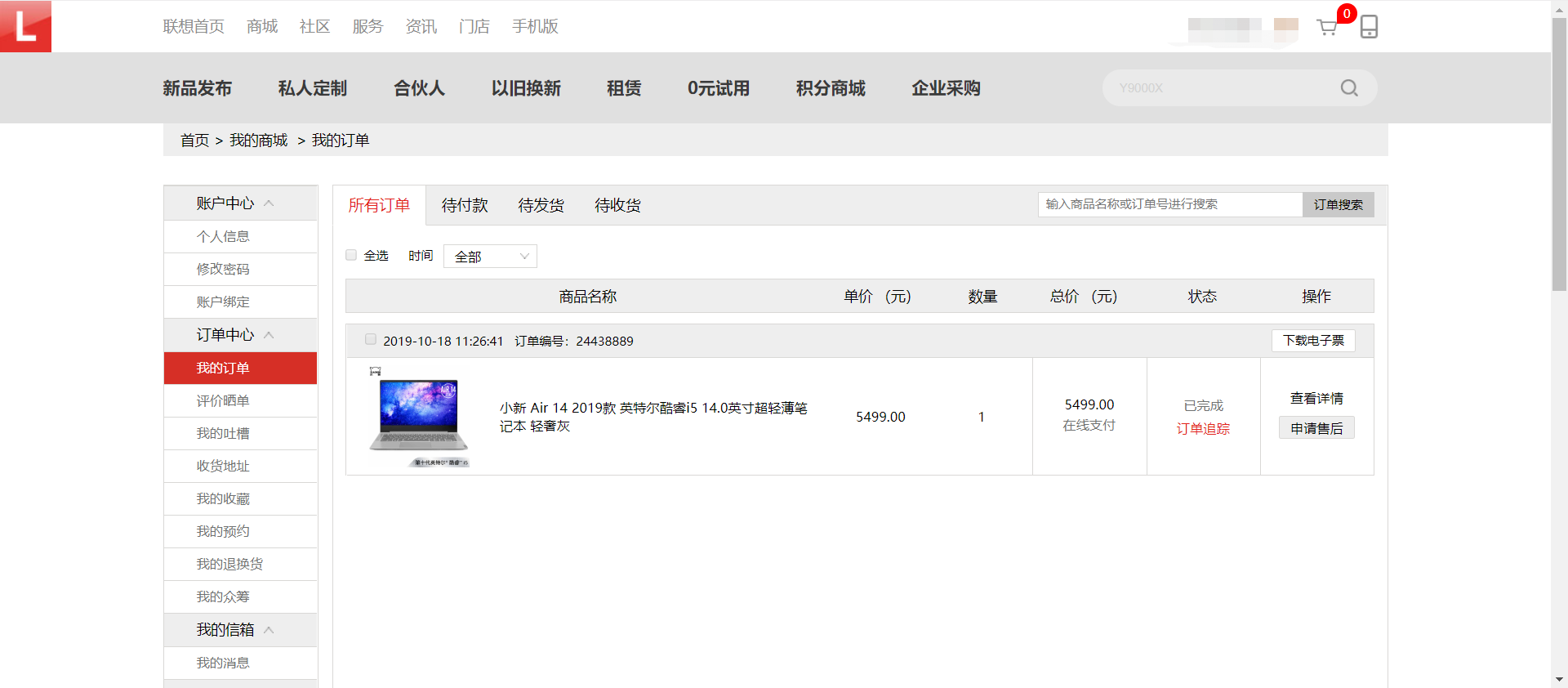The width and height of the screenshot is (1568, 688).
Task: Click the order number 24438889 text
Action: 604,342
